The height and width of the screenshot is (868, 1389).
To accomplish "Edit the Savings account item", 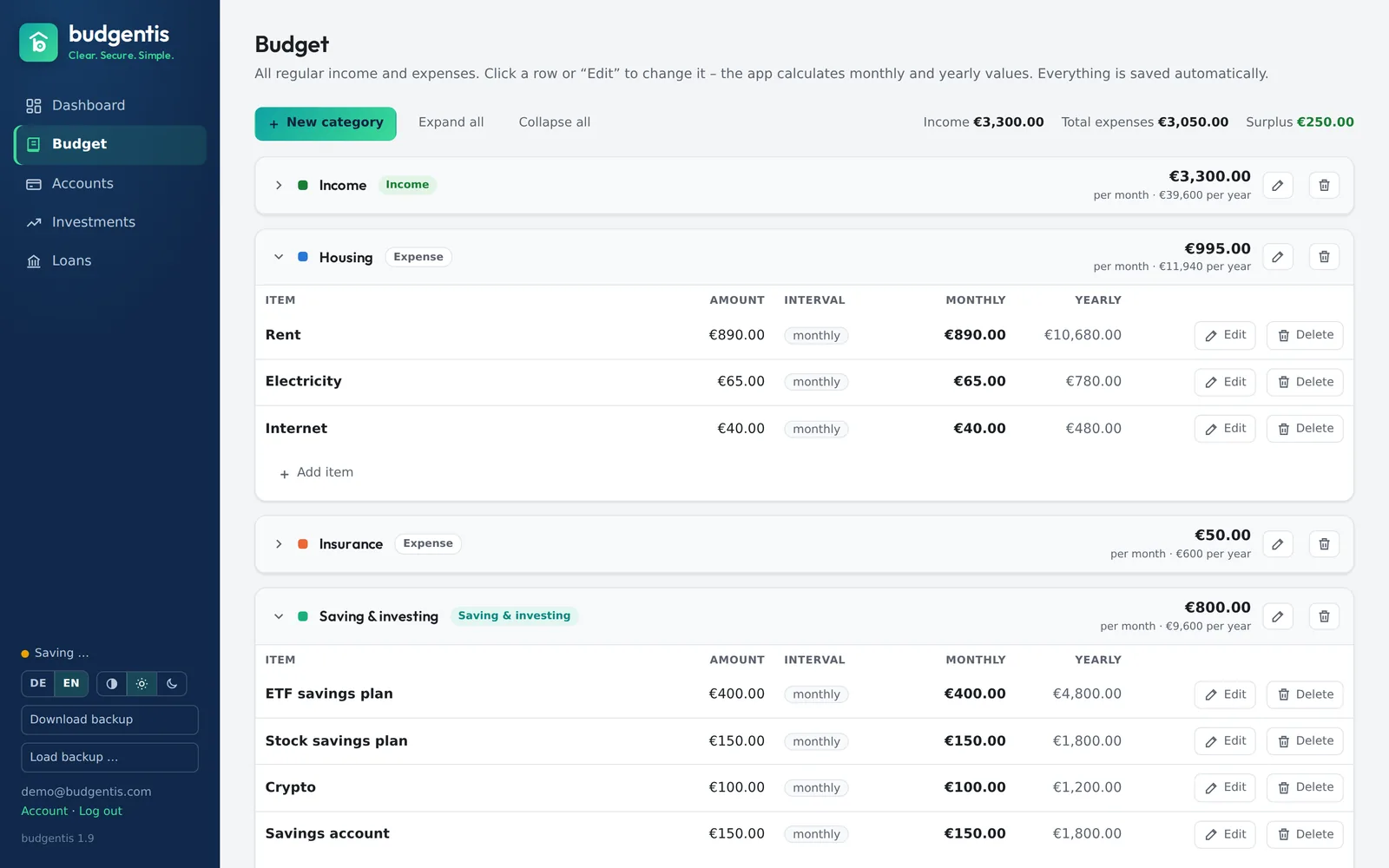I will click(x=1225, y=834).
